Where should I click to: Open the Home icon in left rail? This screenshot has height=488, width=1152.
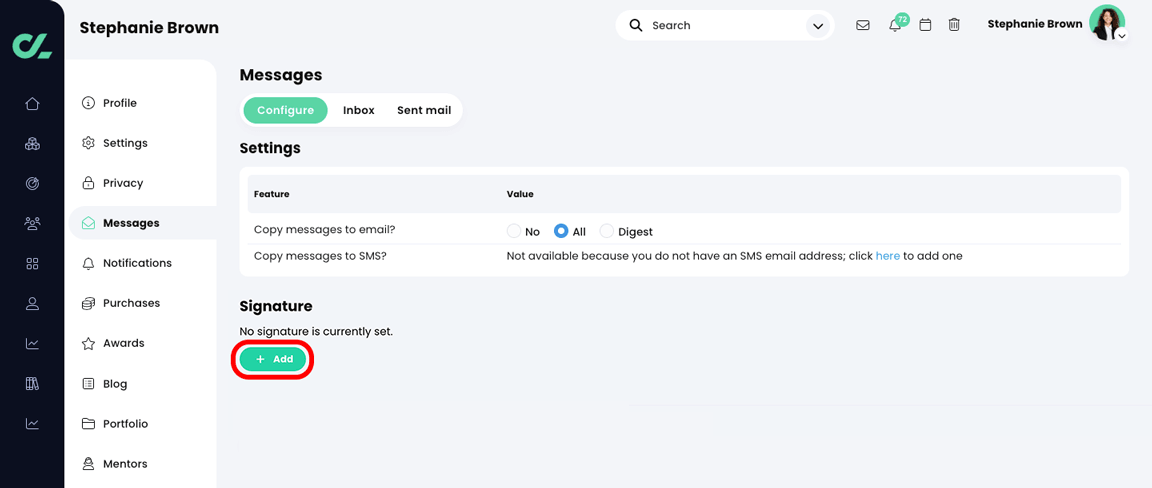32,104
